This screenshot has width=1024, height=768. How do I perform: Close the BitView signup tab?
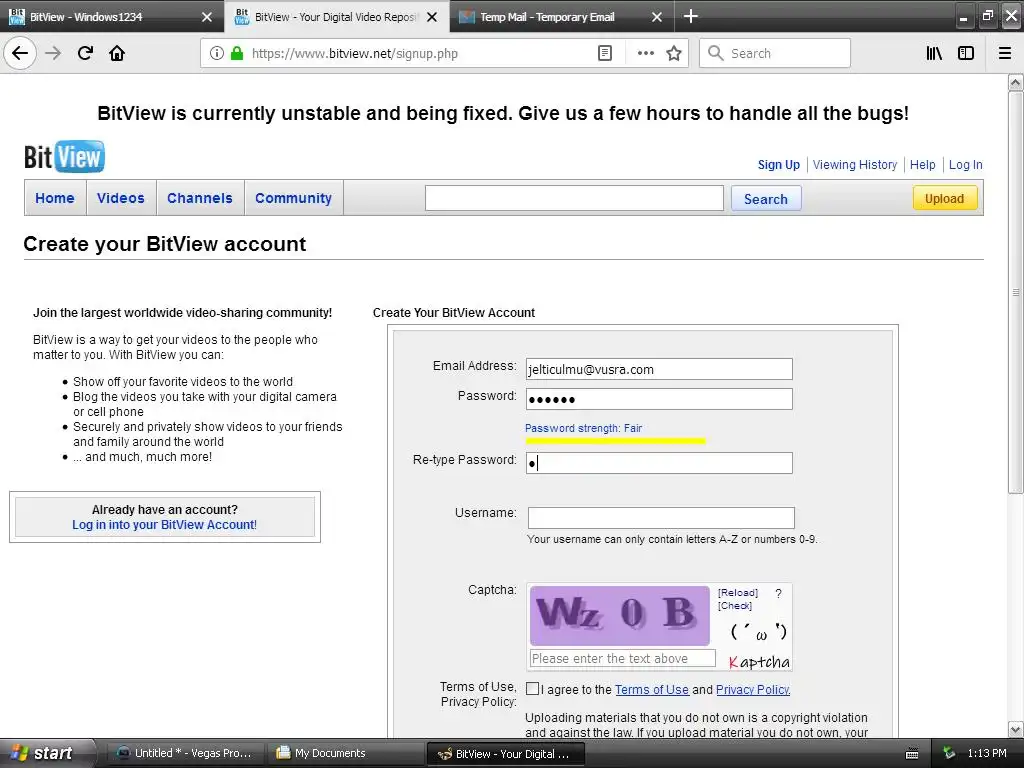432,17
